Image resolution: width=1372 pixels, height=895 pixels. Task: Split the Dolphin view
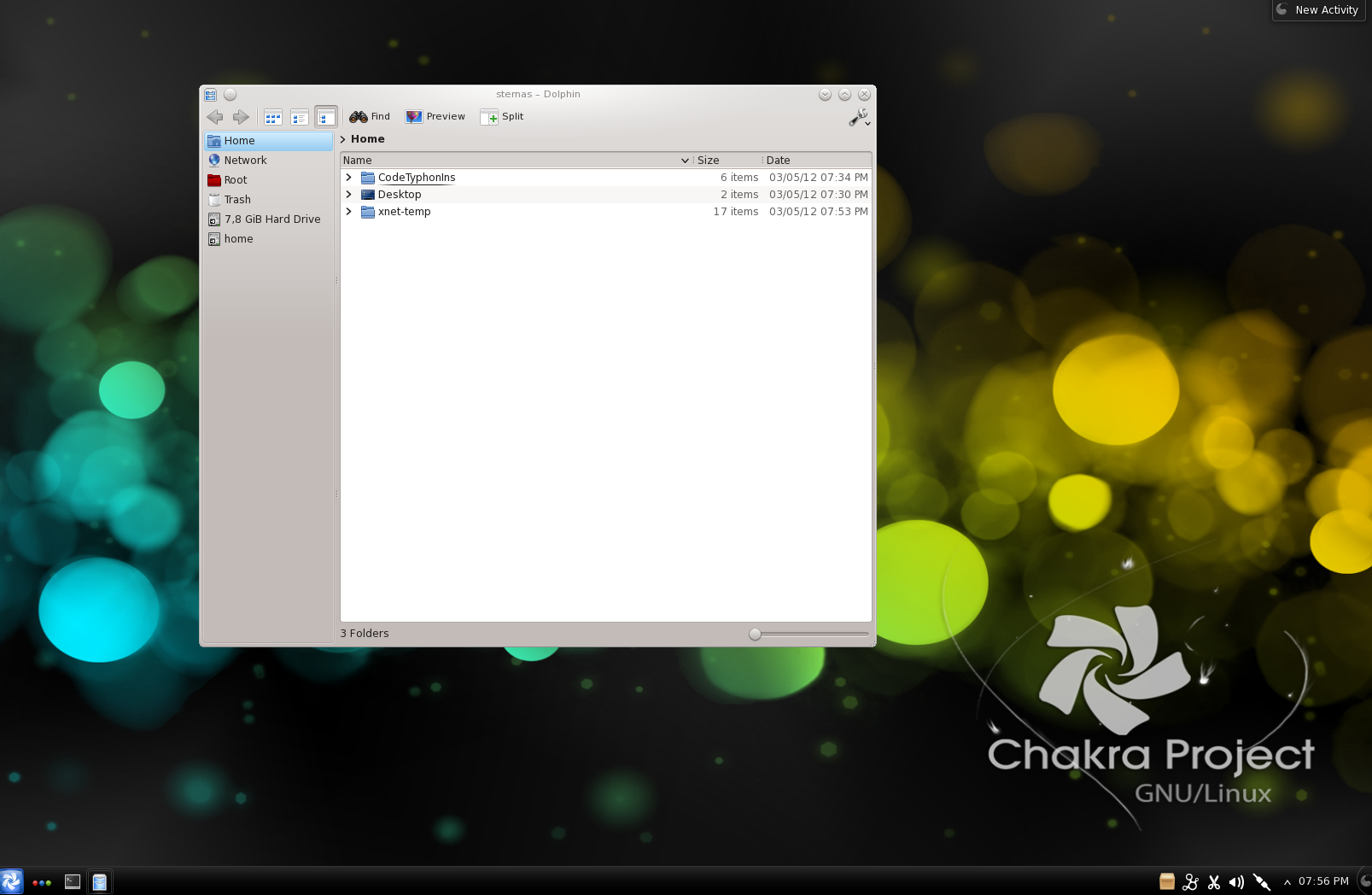[x=502, y=117]
